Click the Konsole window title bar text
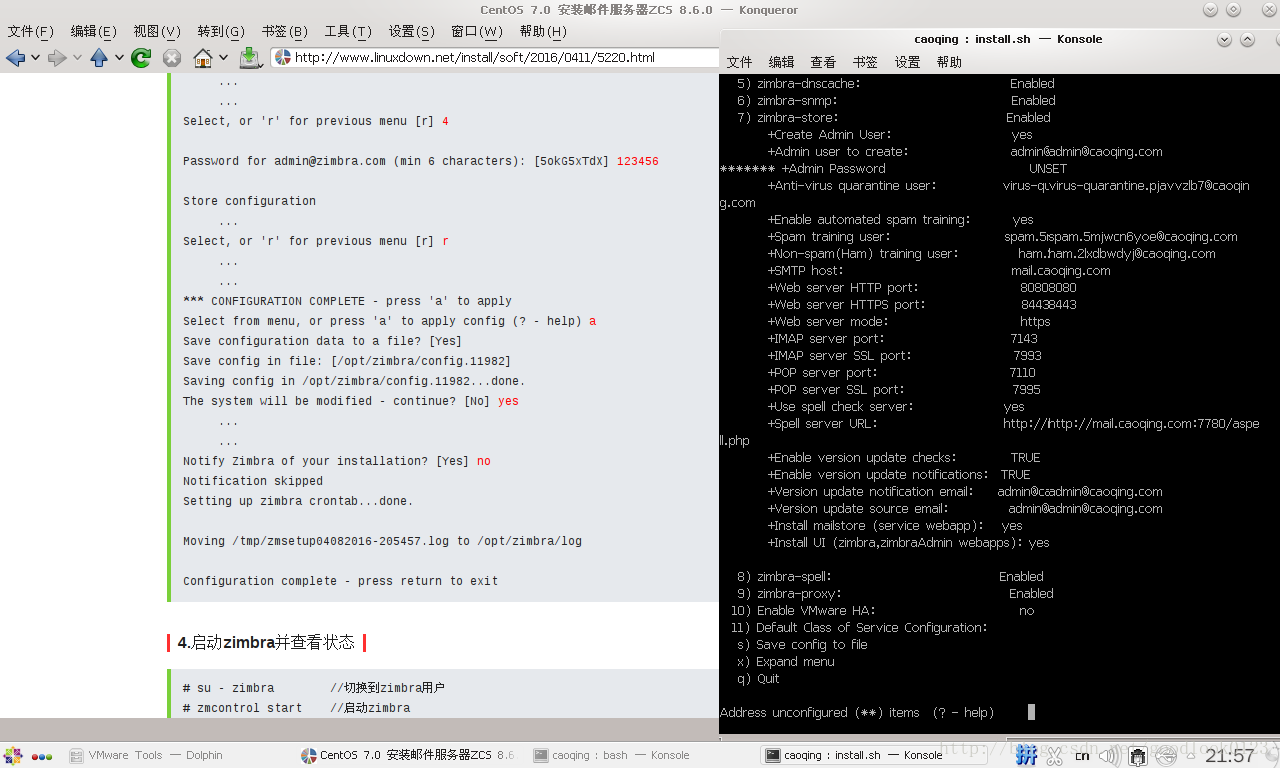This screenshot has height=768, width=1280. 1008,39
